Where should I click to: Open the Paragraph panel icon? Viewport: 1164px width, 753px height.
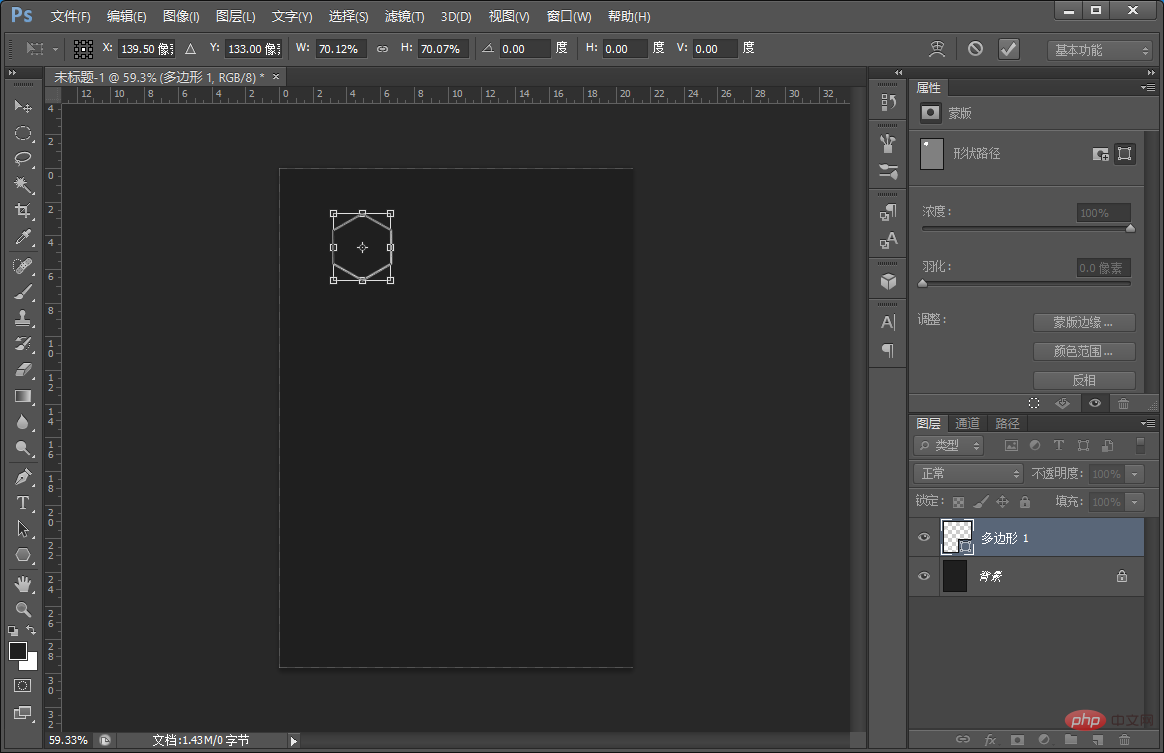(888, 350)
